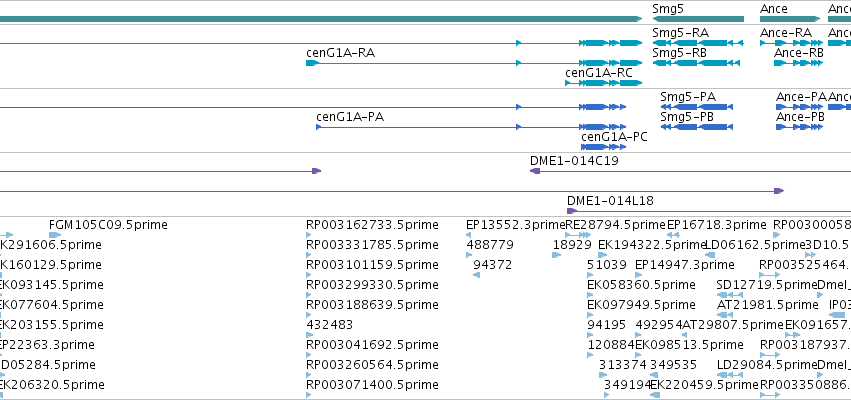
Task: Open the cenG1A-PC protein label
Action: tap(614, 137)
